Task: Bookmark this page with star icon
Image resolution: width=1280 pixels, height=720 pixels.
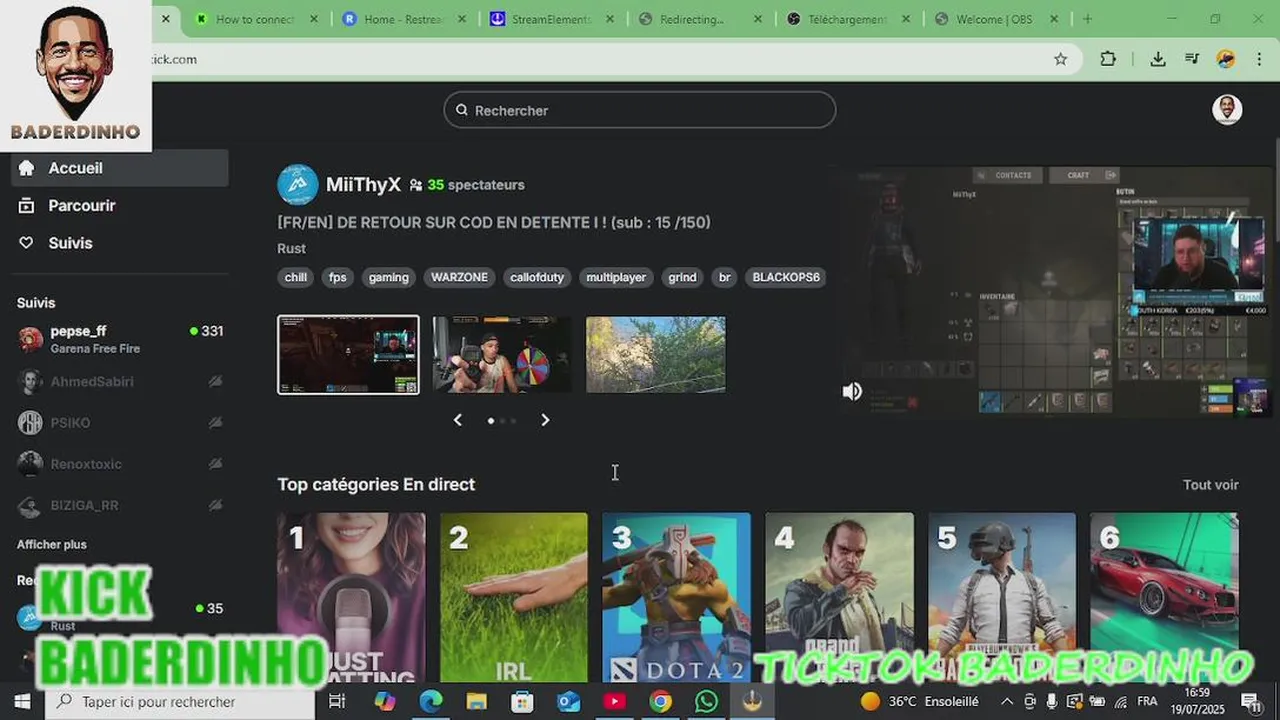Action: (x=1061, y=59)
